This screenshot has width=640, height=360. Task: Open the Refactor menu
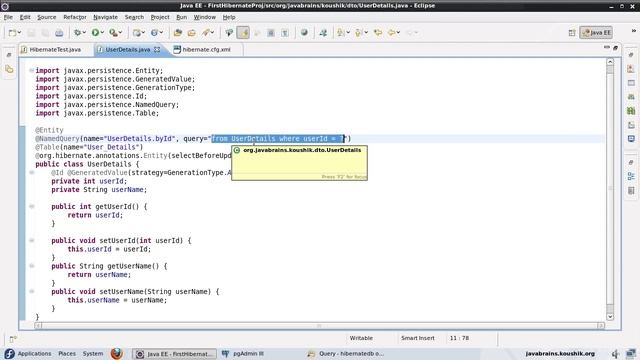coord(75,17)
